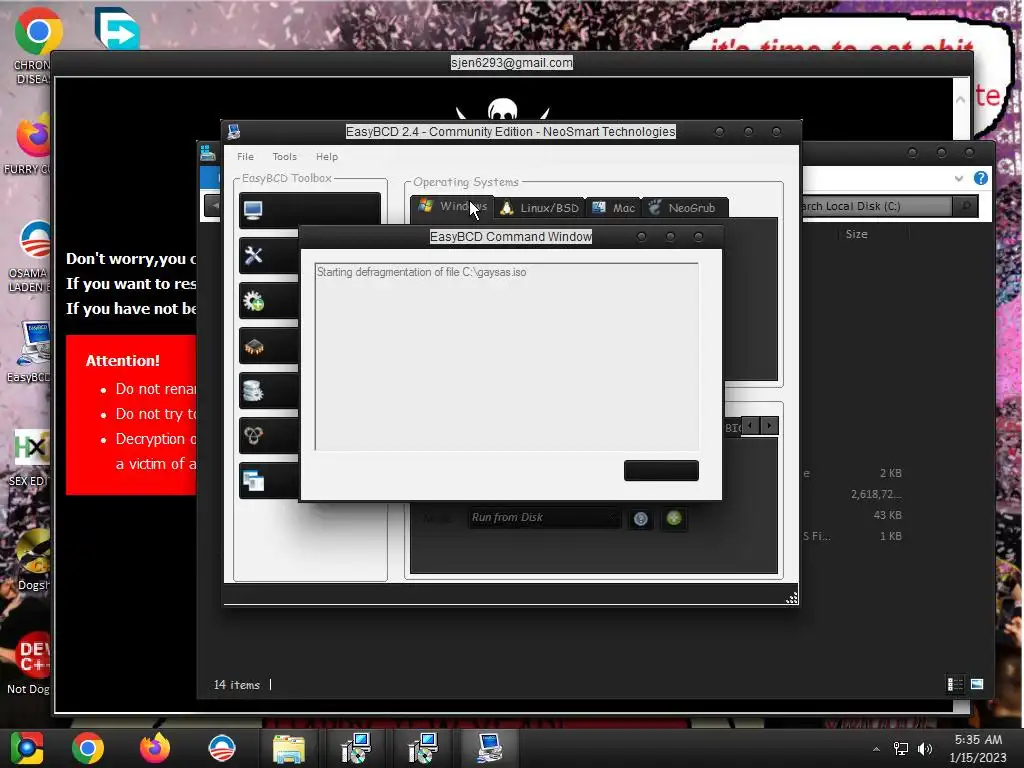Switch to the Linux/BSD tab

tap(539, 208)
